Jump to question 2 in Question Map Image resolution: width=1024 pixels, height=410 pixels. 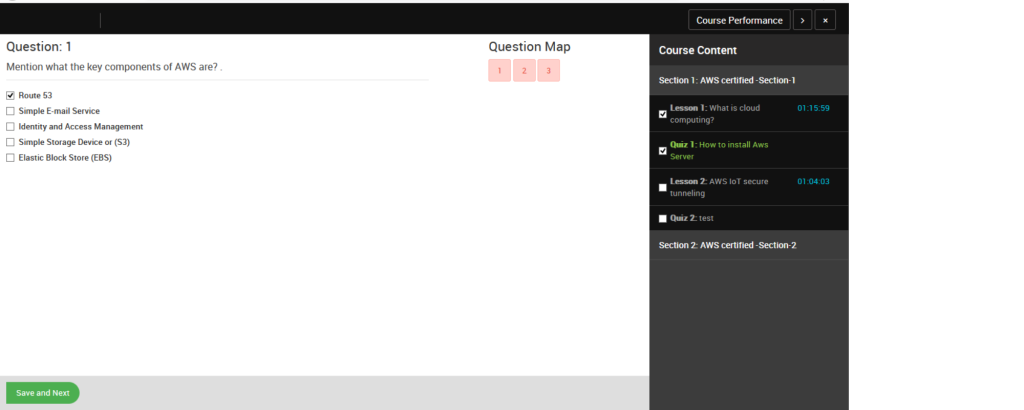(524, 71)
